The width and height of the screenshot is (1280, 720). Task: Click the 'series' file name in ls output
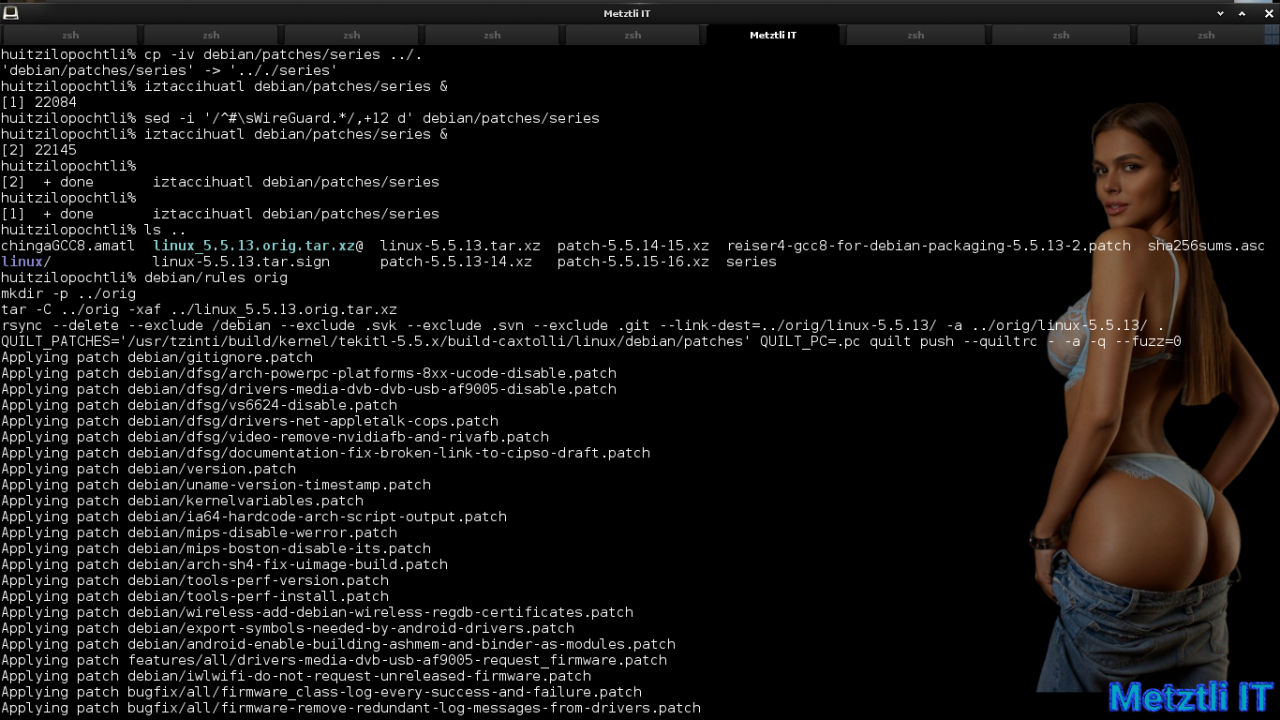pos(751,261)
